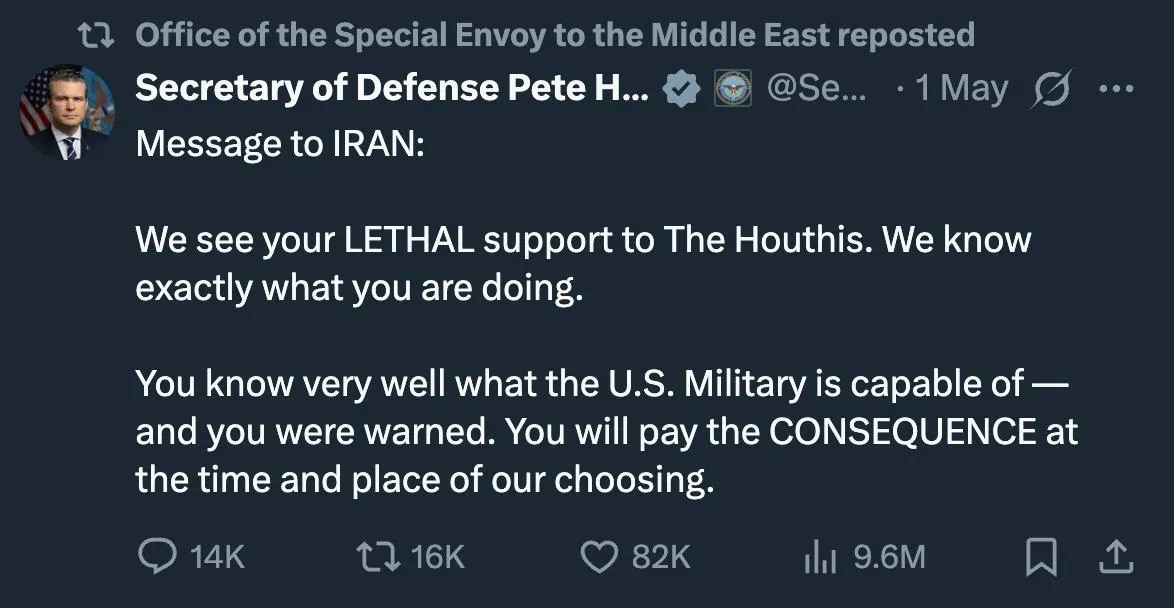Click the Department of Defense affiliation badge
Viewport: 1174px width, 608px height.
pos(733,89)
